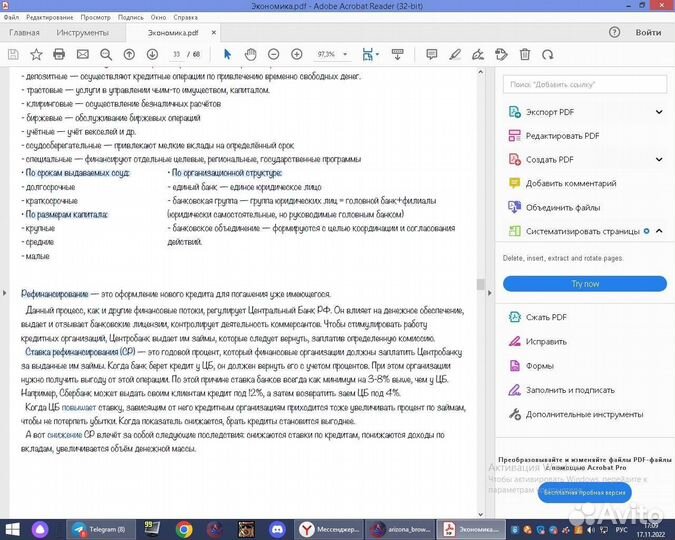Click the Delete trash can icon
675x540 pixels.
[525, 54]
